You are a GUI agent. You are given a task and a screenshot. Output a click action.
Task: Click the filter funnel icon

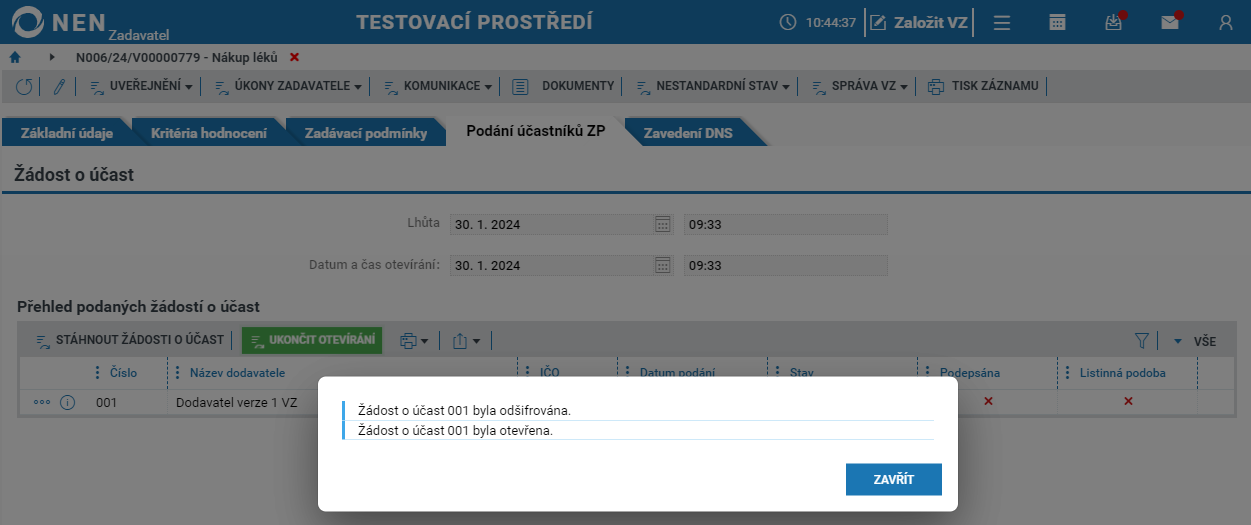pyautogui.click(x=1142, y=341)
